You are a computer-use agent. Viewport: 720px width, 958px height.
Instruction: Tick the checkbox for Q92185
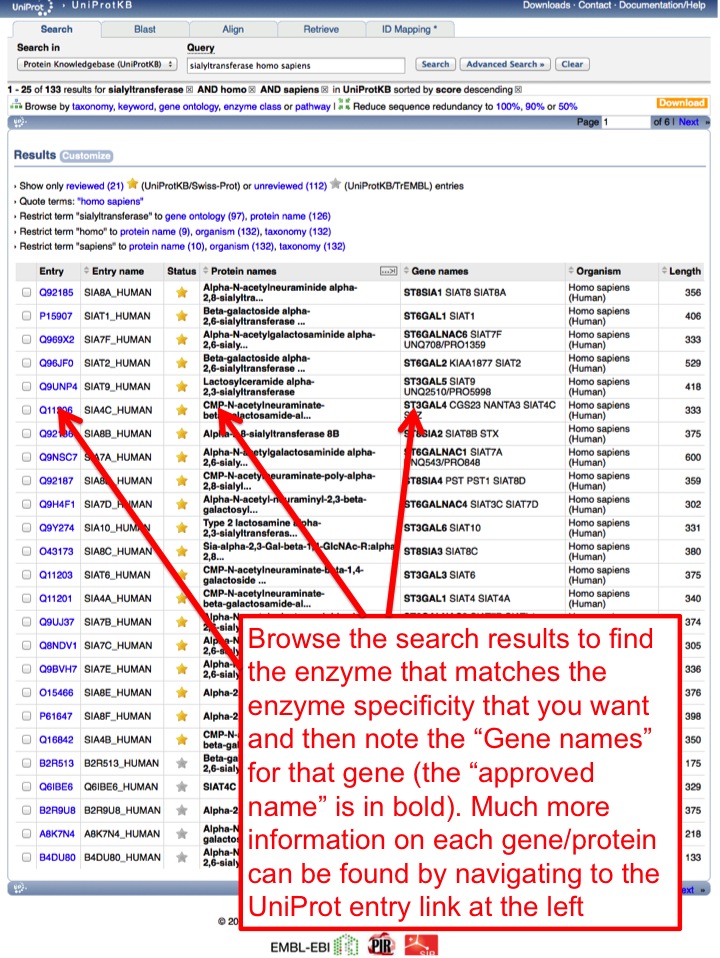[26, 293]
